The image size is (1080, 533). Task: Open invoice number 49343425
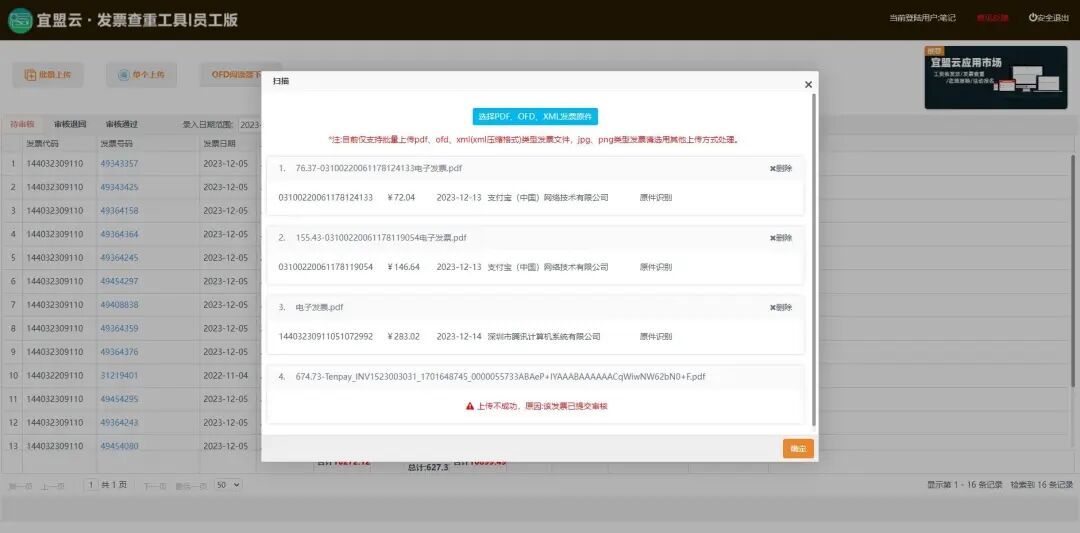(x=119, y=187)
